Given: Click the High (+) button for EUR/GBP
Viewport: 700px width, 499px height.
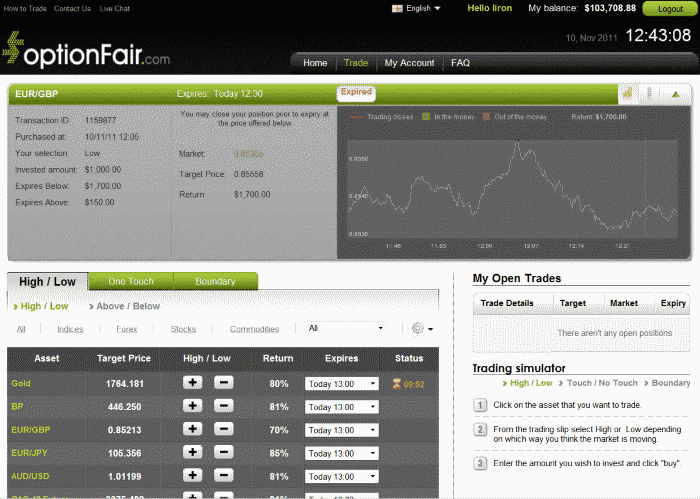Looking at the screenshot, I should coord(193,430).
